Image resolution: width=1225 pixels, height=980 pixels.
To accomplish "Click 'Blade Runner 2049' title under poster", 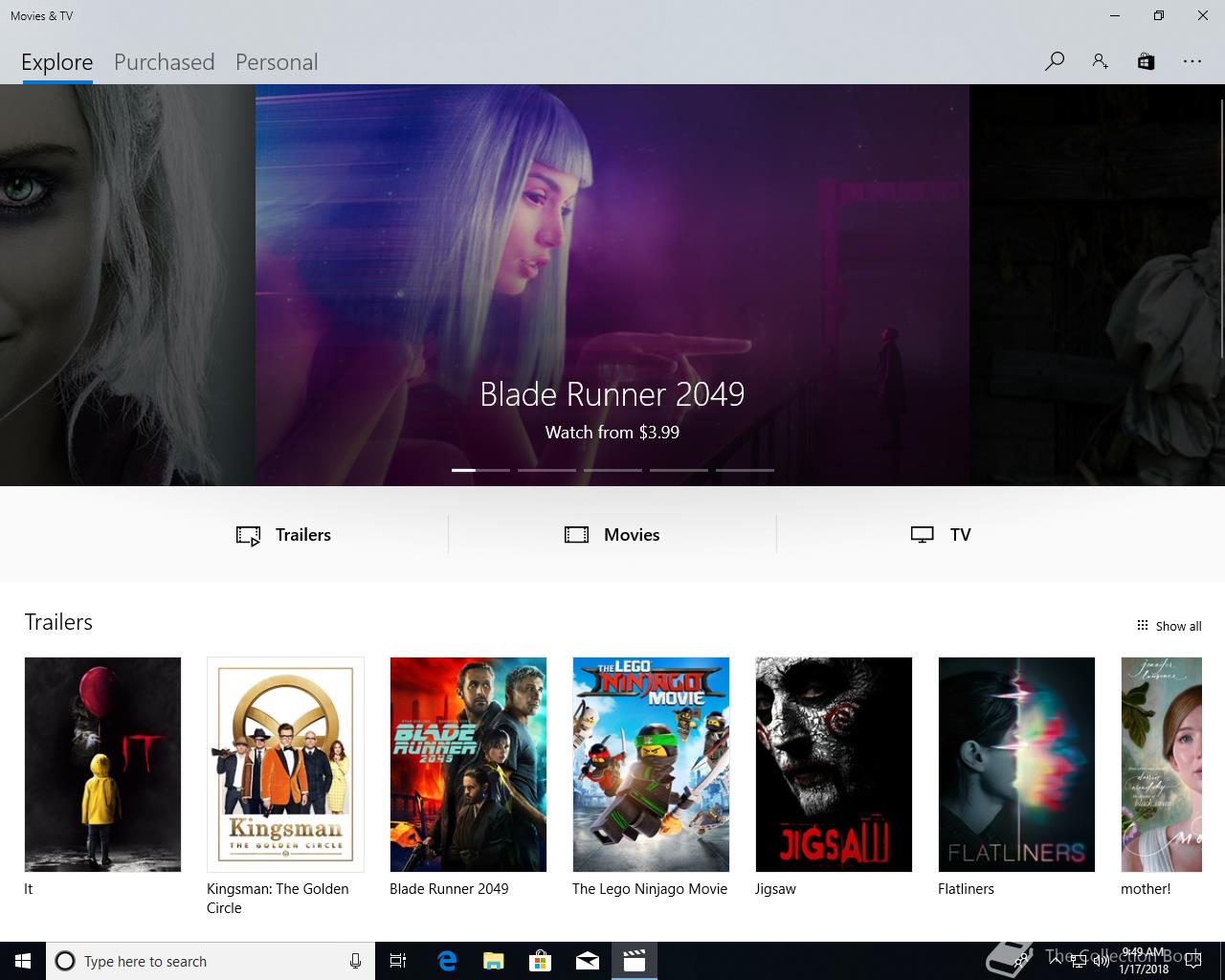I will tap(449, 889).
